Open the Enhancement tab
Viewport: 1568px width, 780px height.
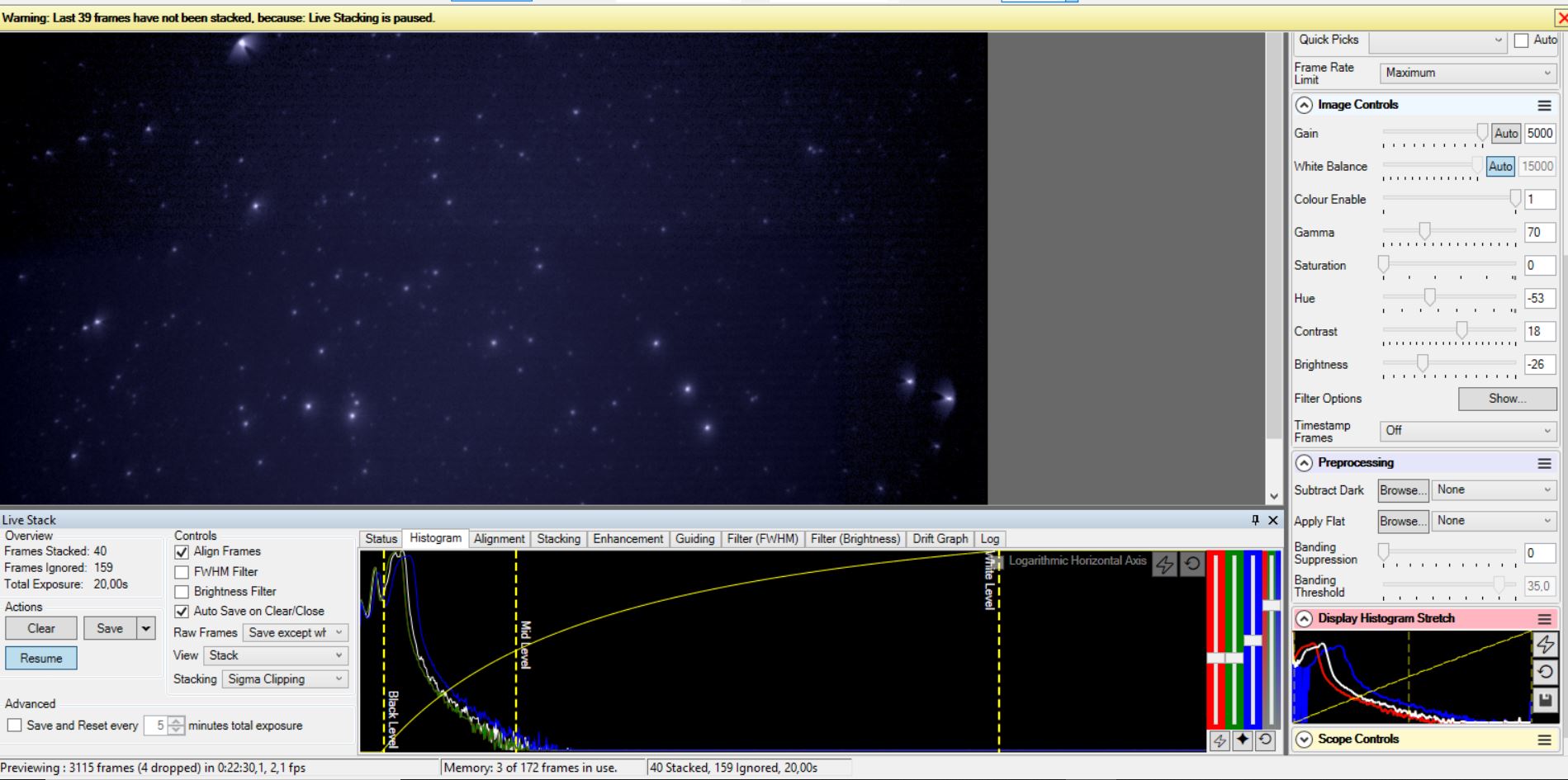coord(628,539)
